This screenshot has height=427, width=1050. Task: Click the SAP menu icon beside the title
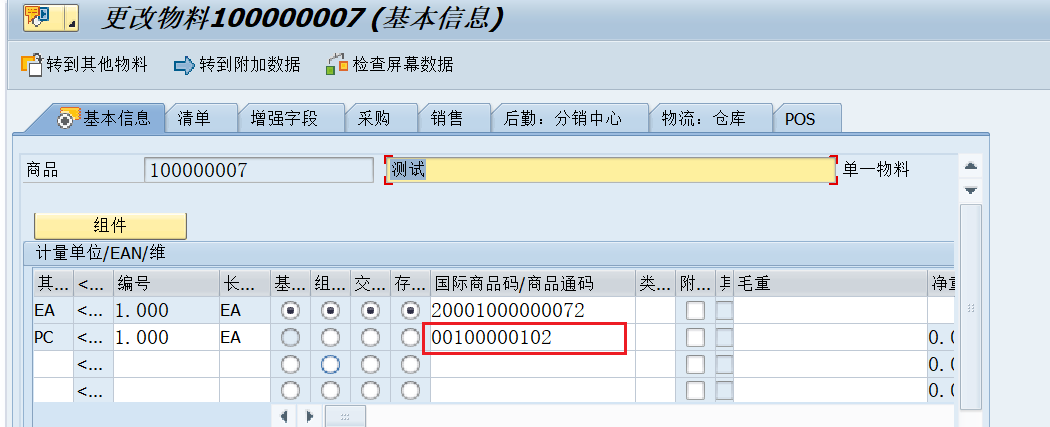[x=42, y=18]
